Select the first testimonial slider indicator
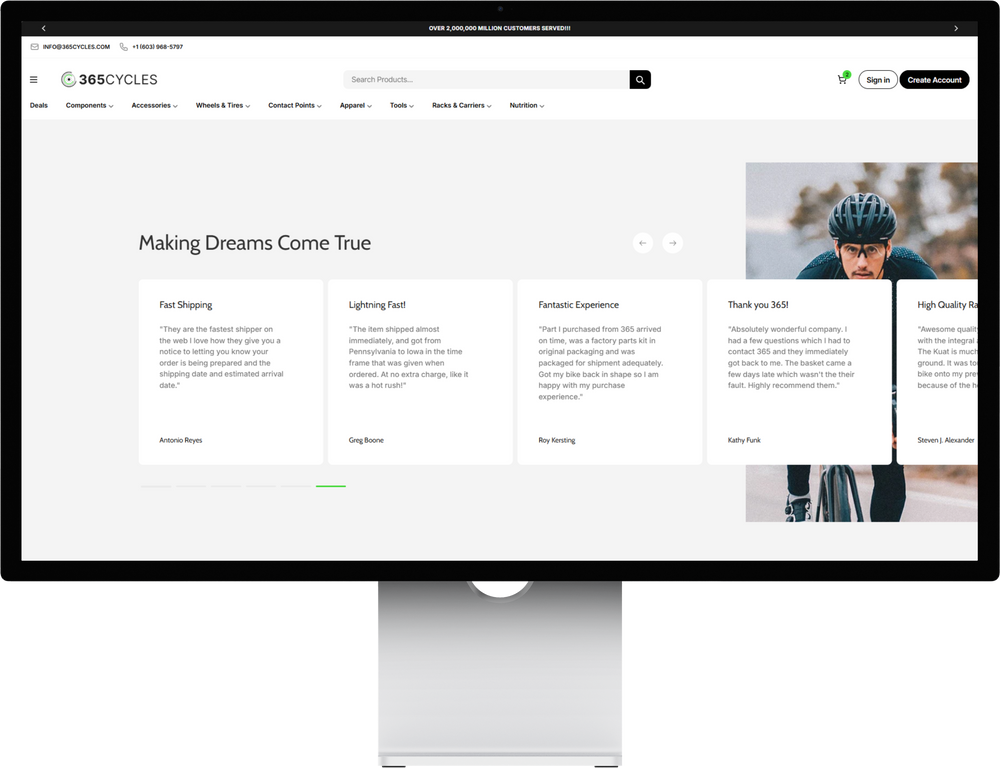This screenshot has width=1000, height=768. click(x=156, y=486)
